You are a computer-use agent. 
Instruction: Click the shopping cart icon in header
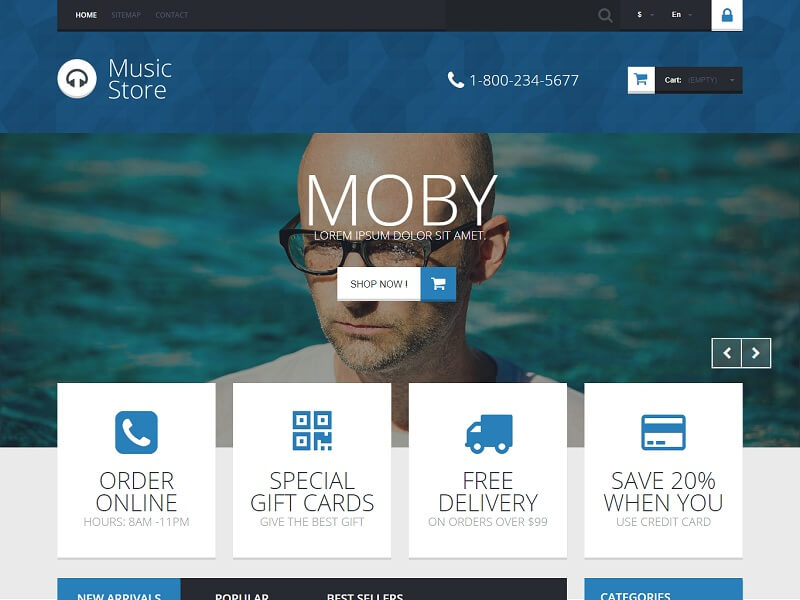[x=641, y=80]
